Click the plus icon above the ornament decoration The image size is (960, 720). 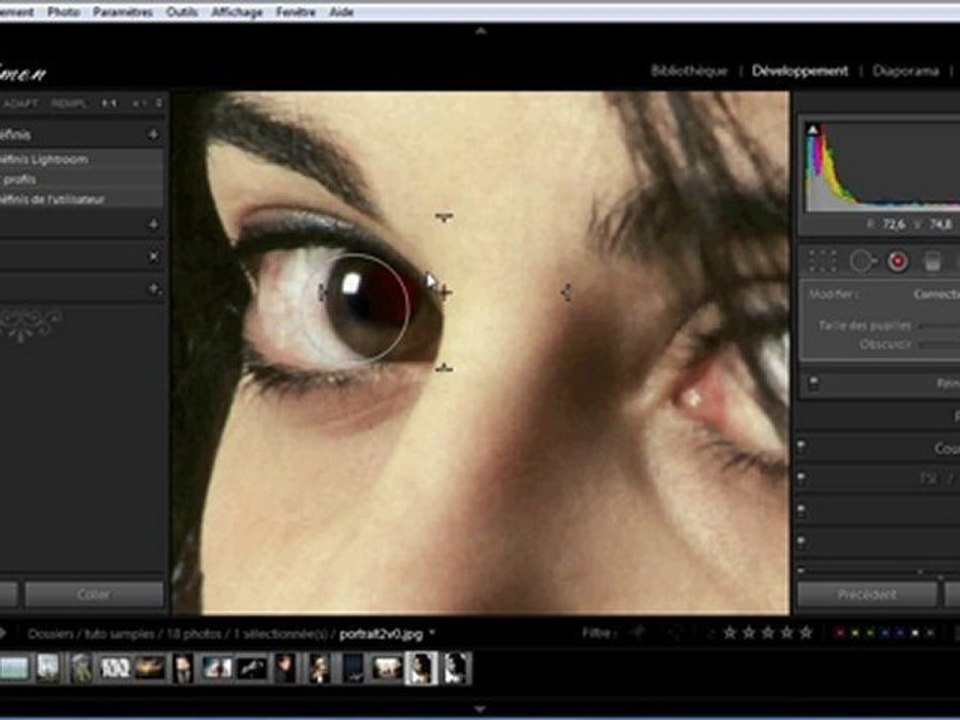(x=153, y=288)
